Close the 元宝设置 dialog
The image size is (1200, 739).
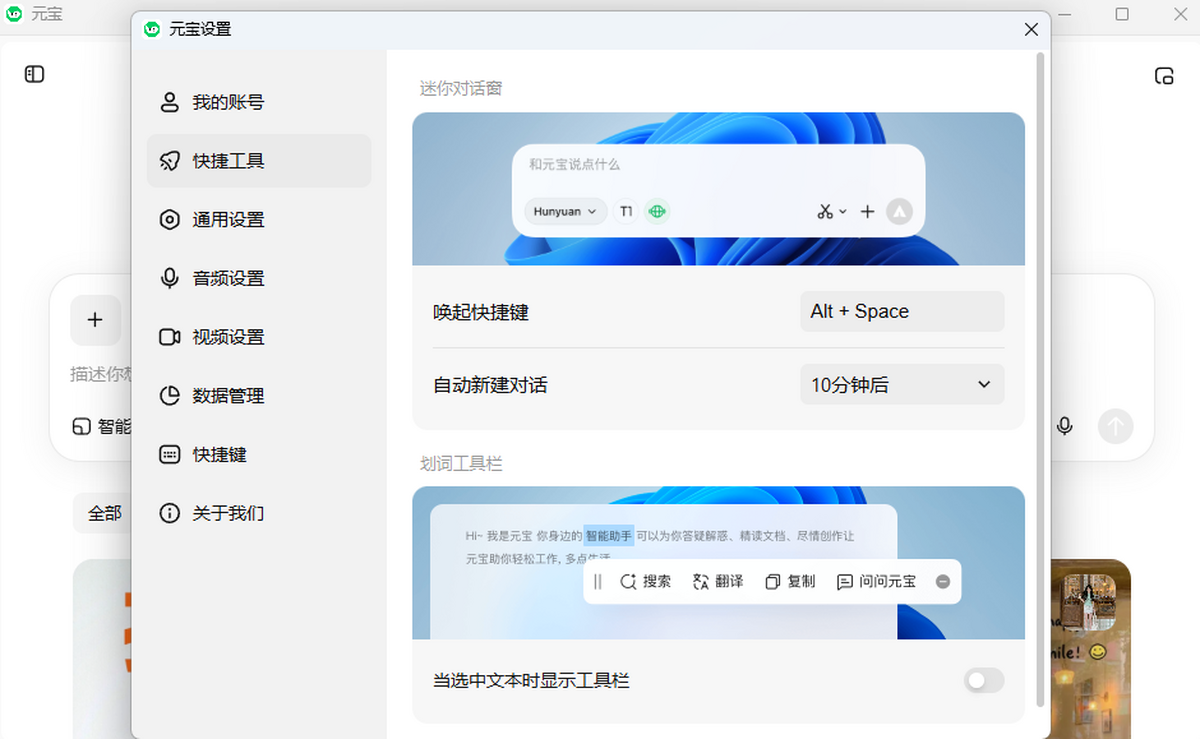tap(1032, 30)
